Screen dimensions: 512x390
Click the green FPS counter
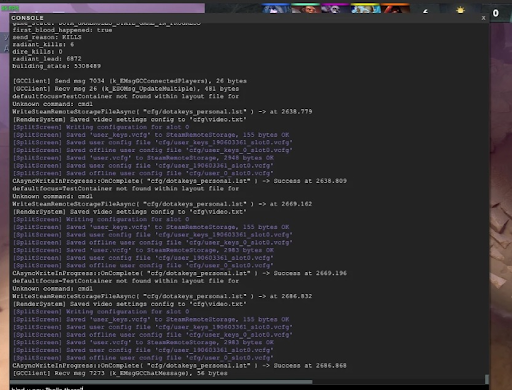(x=10, y=8)
